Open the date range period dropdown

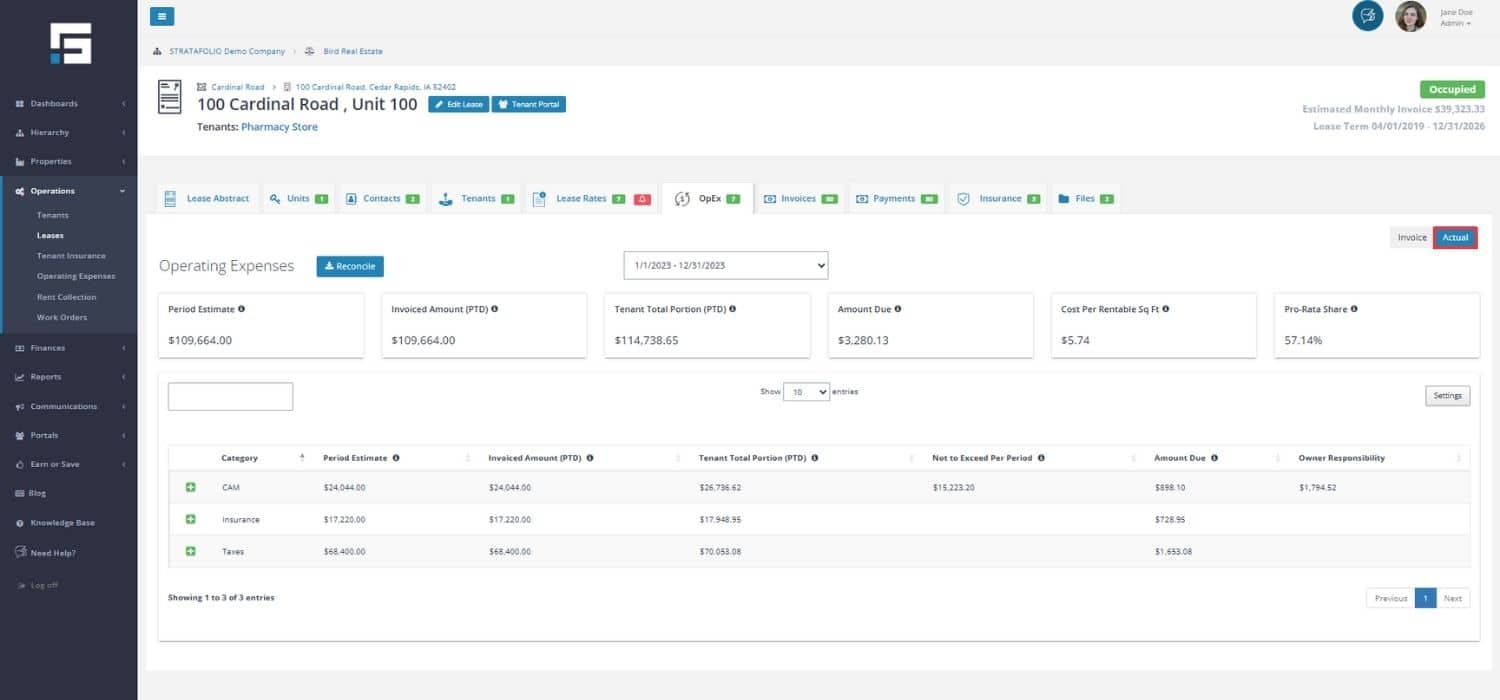(x=725, y=265)
